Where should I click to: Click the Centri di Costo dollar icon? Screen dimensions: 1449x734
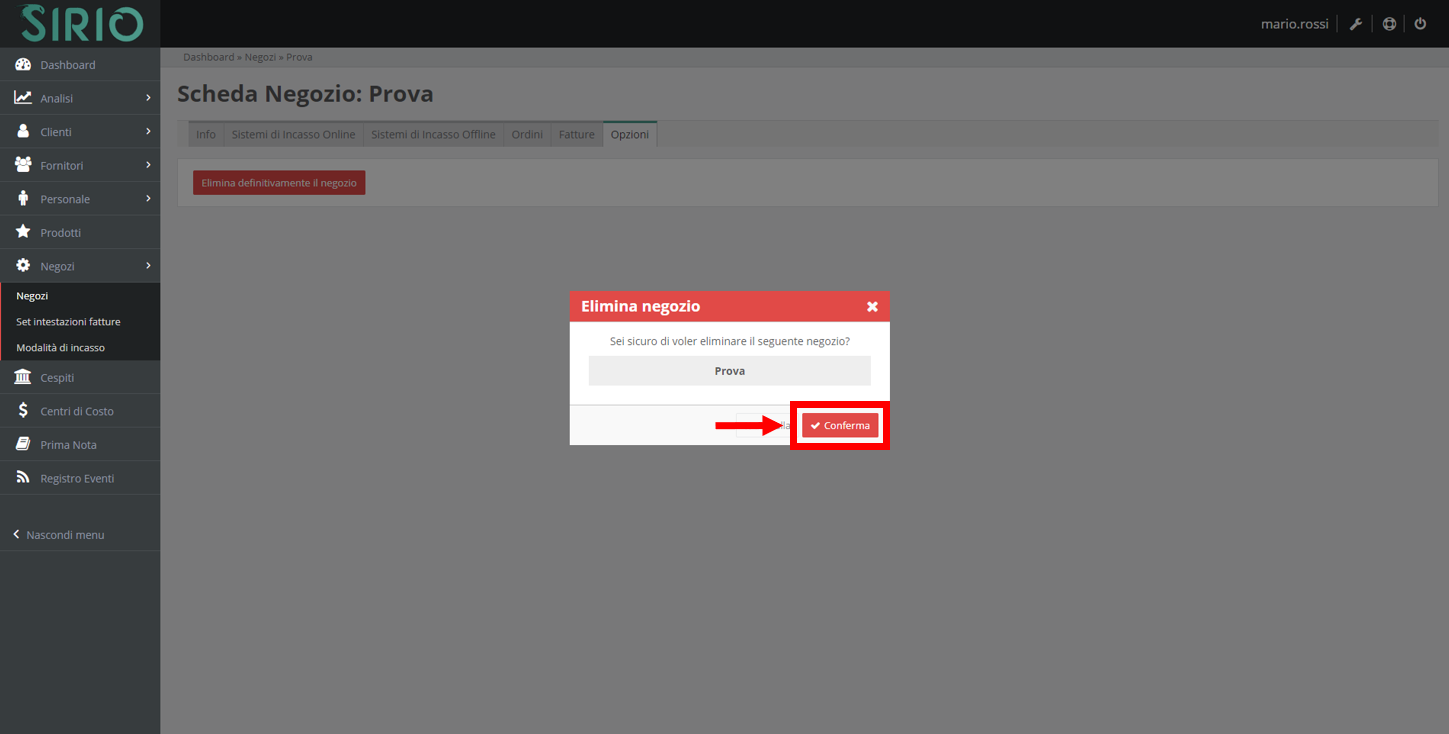(x=23, y=411)
